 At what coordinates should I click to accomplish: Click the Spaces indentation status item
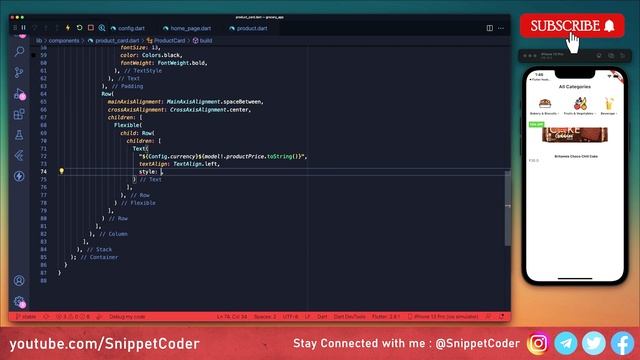point(265,317)
